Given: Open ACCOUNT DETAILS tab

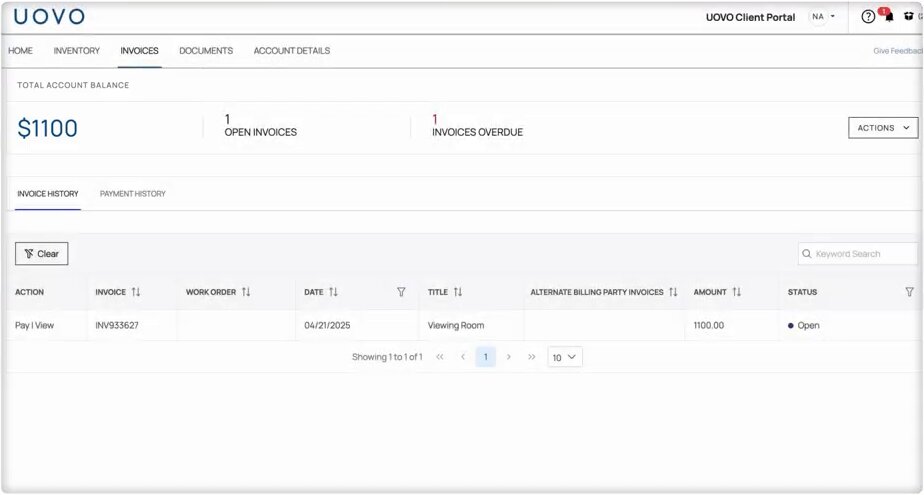Looking at the screenshot, I should [292, 51].
